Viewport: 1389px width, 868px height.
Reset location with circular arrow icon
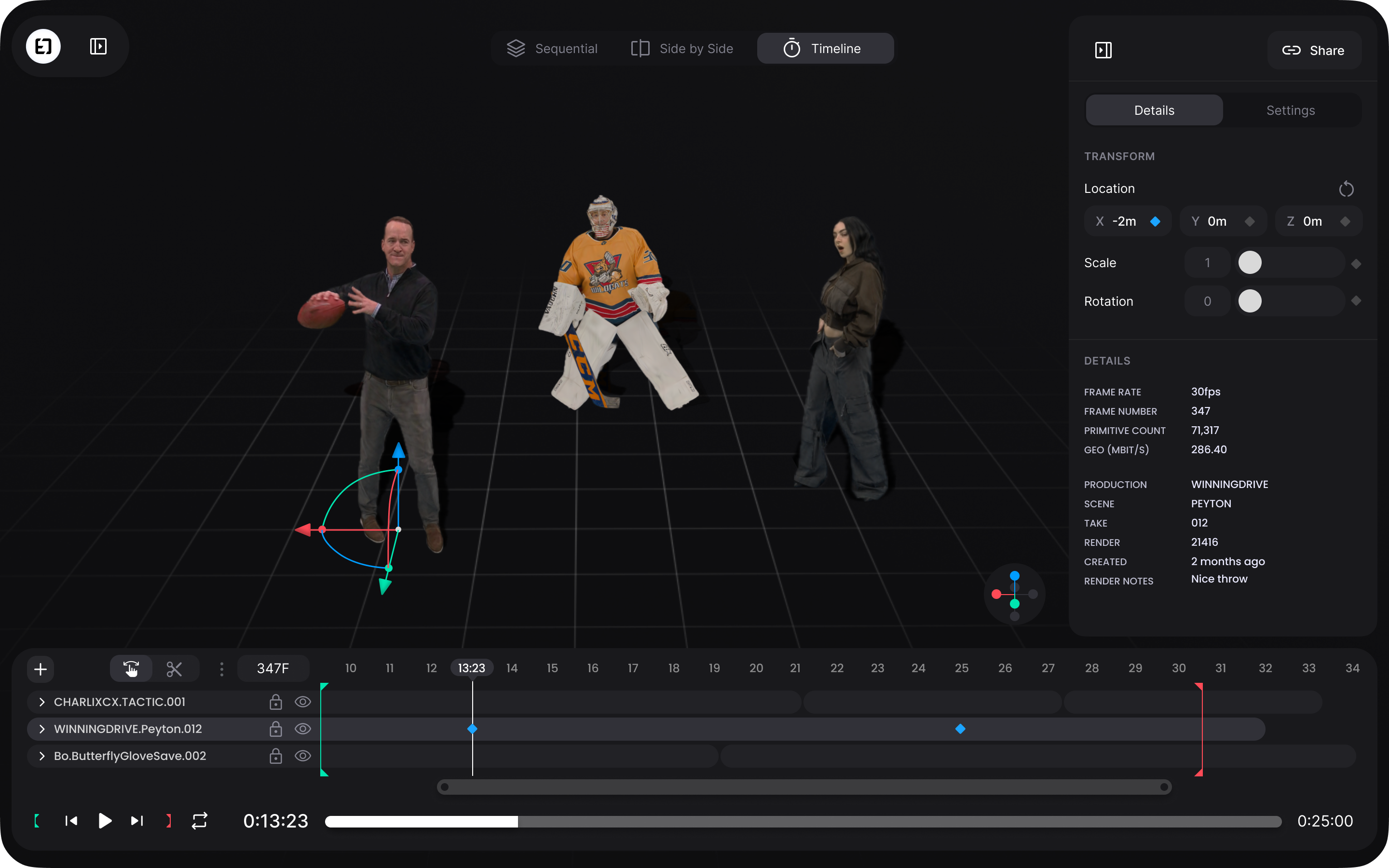[x=1346, y=189]
